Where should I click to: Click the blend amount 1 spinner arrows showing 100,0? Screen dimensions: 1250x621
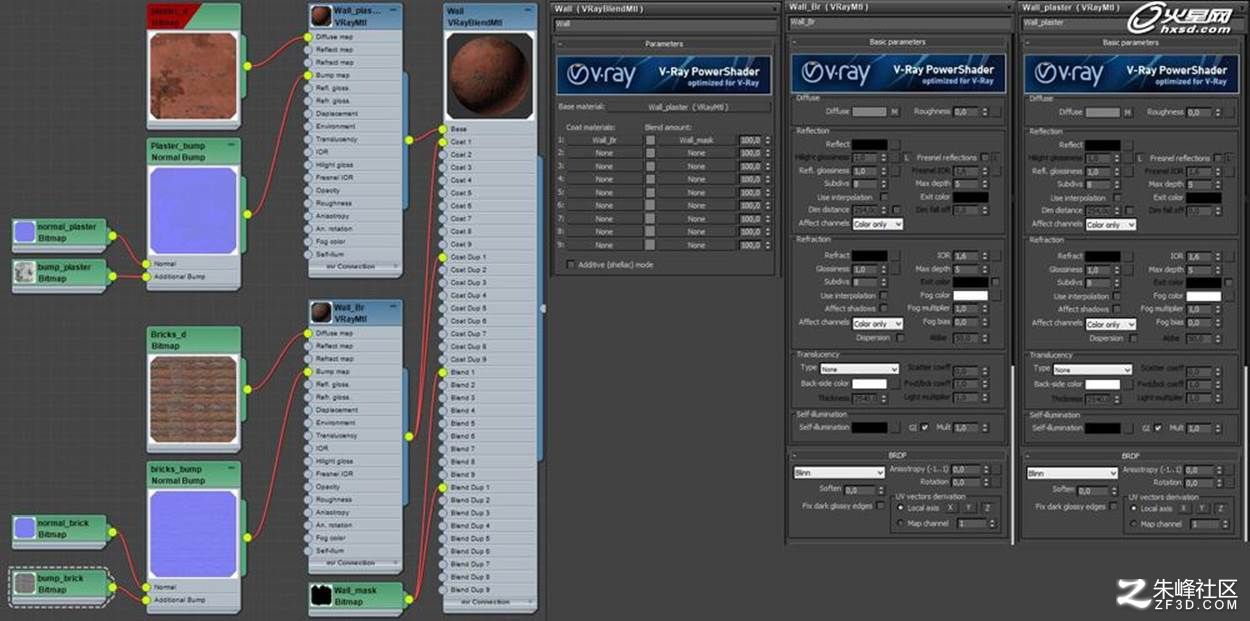pos(767,140)
